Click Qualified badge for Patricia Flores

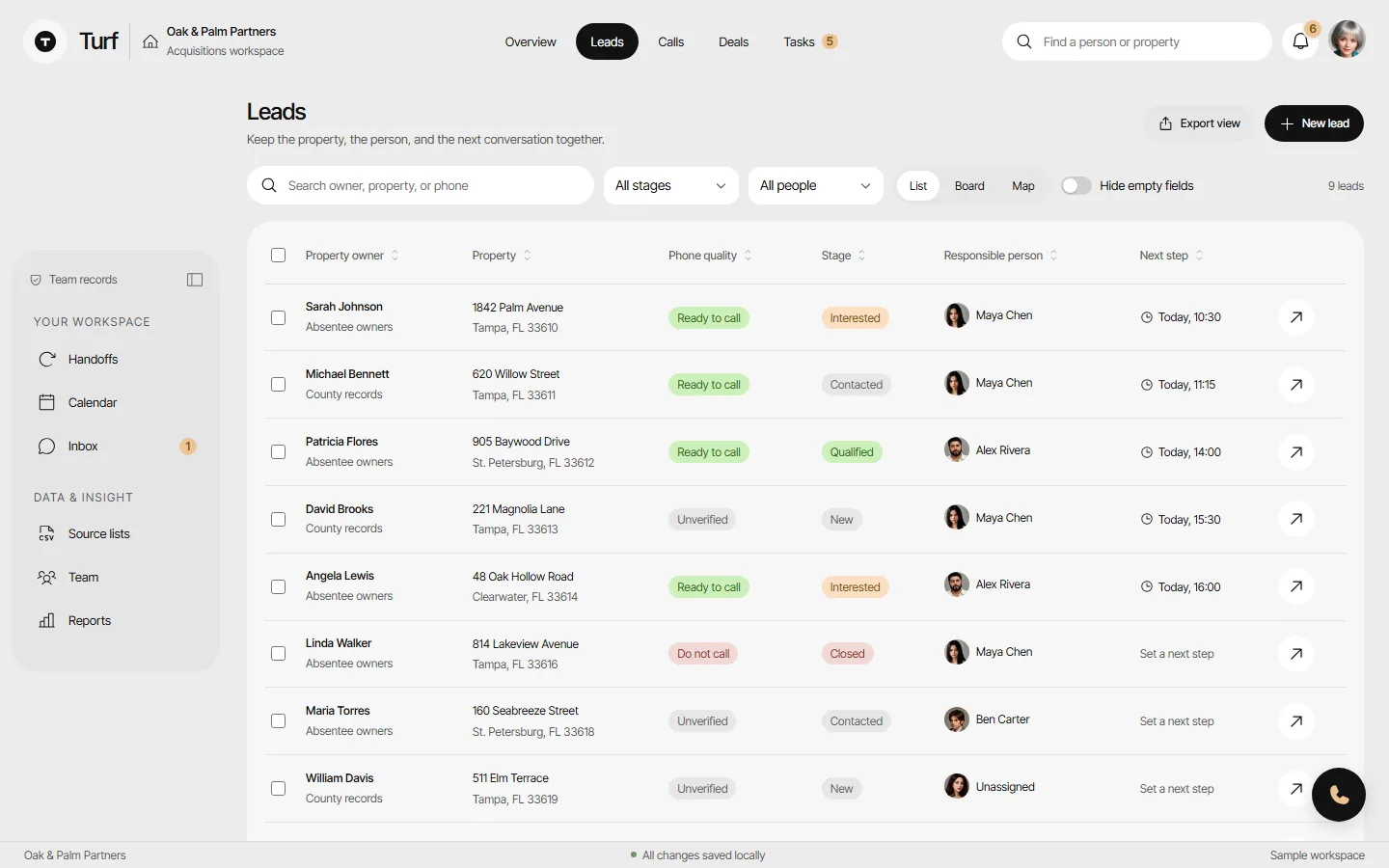(852, 452)
